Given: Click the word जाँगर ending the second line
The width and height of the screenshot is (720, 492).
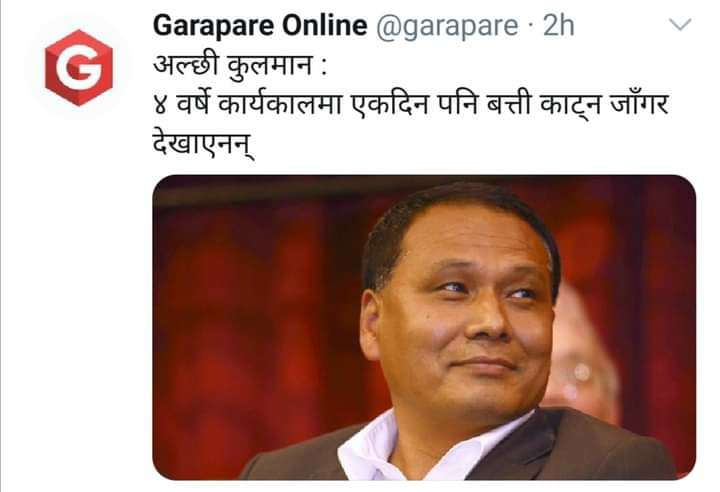Looking at the screenshot, I should (x=639, y=104).
